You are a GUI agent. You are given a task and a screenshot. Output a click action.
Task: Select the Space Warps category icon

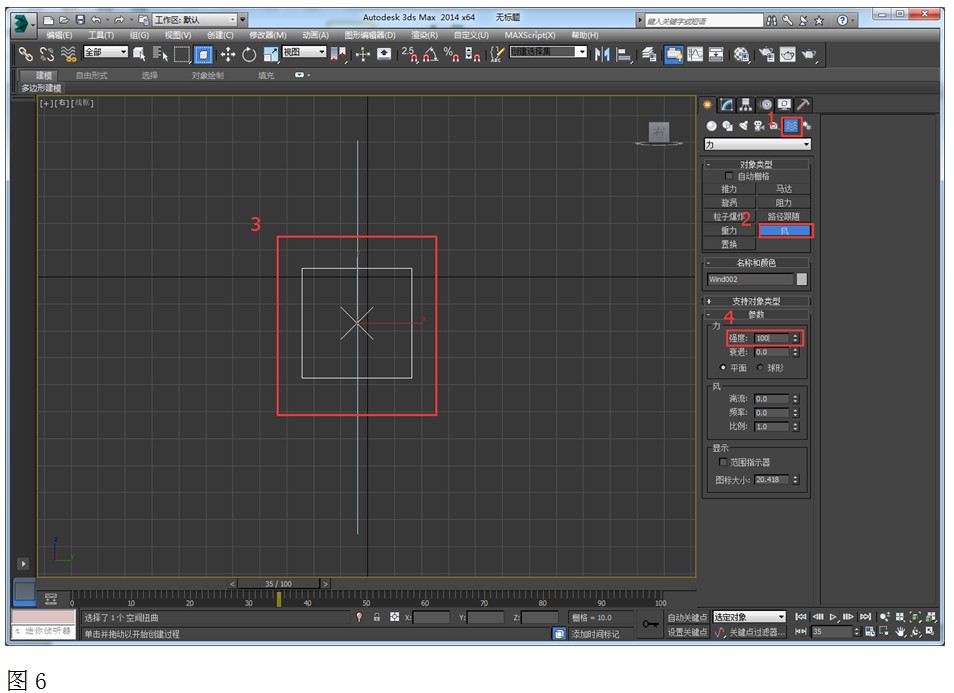pyautogui.click(x=791, y=126)
